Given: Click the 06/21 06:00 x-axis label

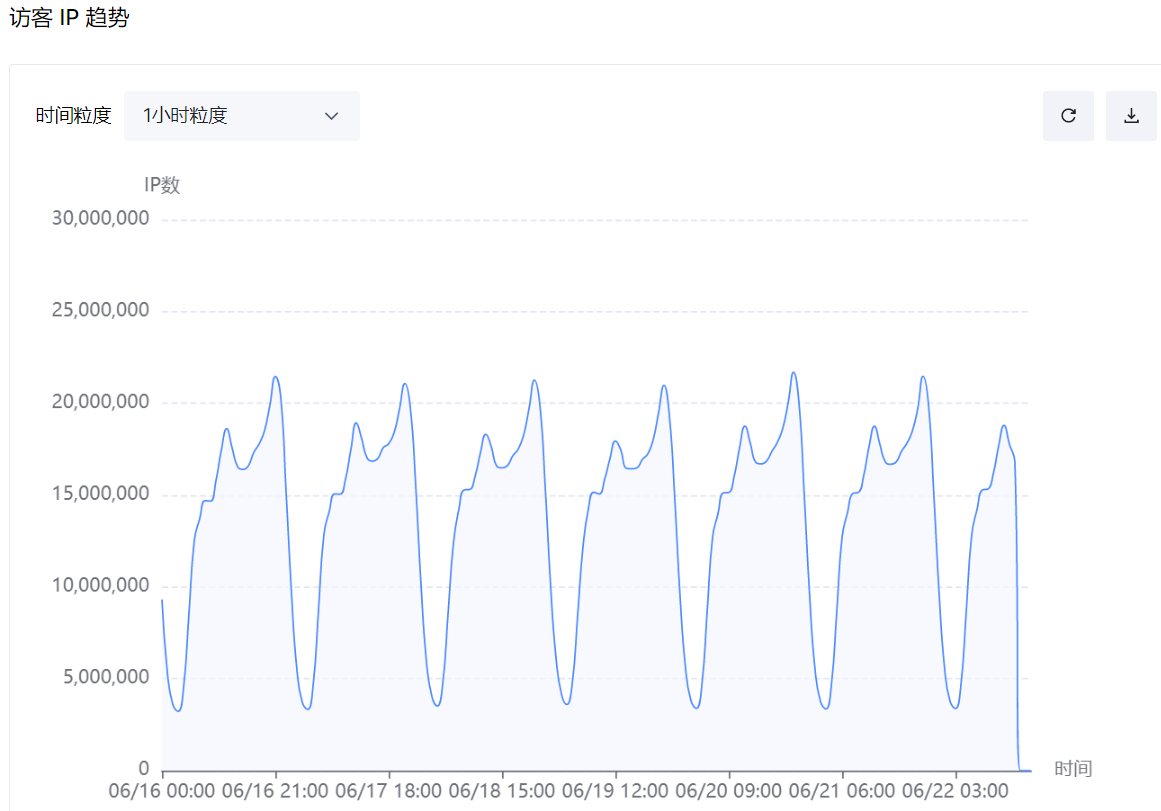Looking at the screenshot, I should [x=842, y=791].
